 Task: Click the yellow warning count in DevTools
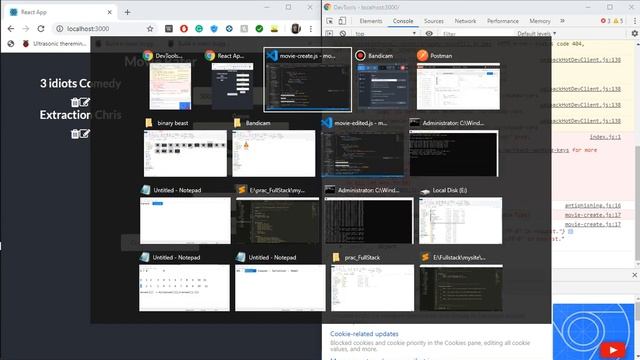coord(618,21)
